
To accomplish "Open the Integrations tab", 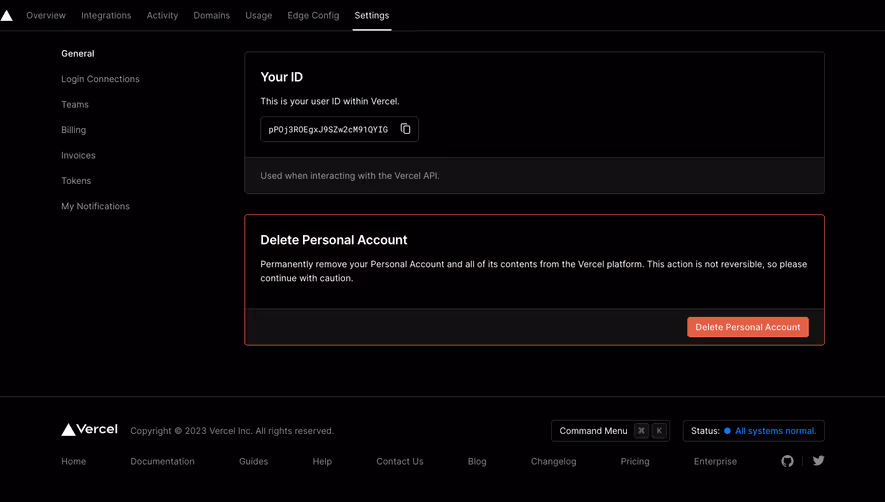I will (106, 15).
